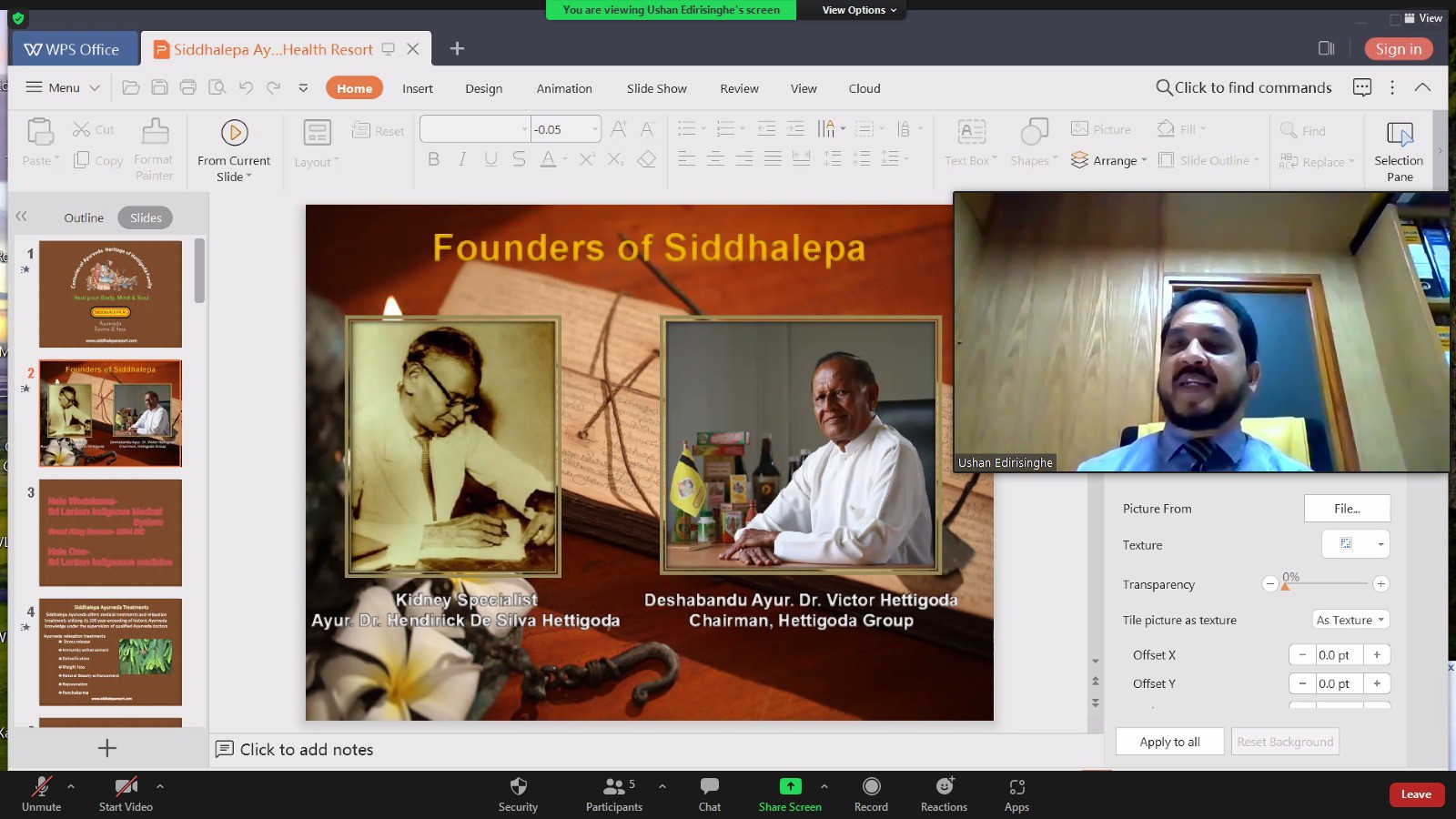The width and height of the screenshot is (1456, 819).
Task: Select slide 3 thumbnail
Action: click(x=110, y=532)
